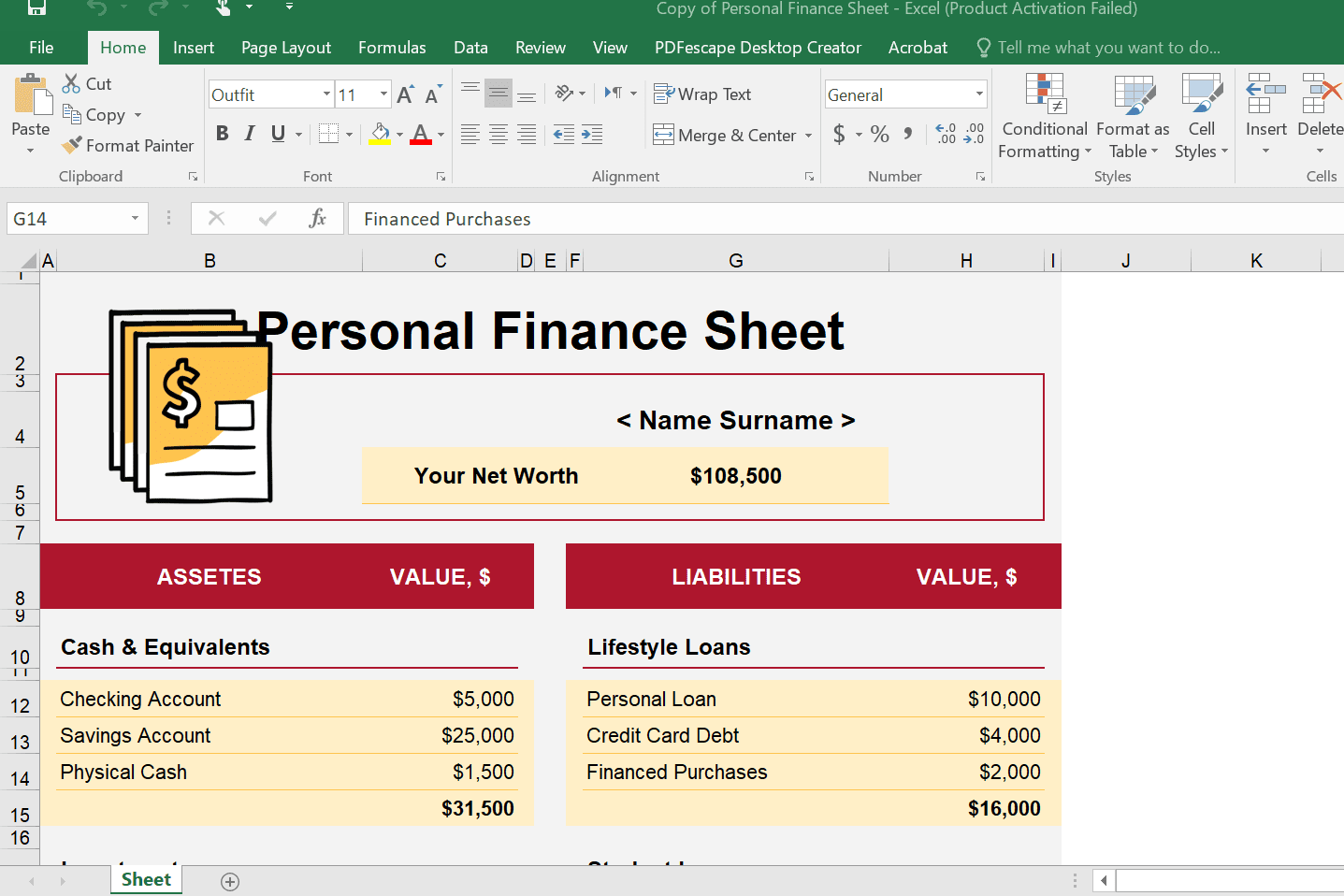Click formula bar with Financed Purchases
Viewport: 1344px width, 896px height.
pyautogui.click(x=845, y=219)
